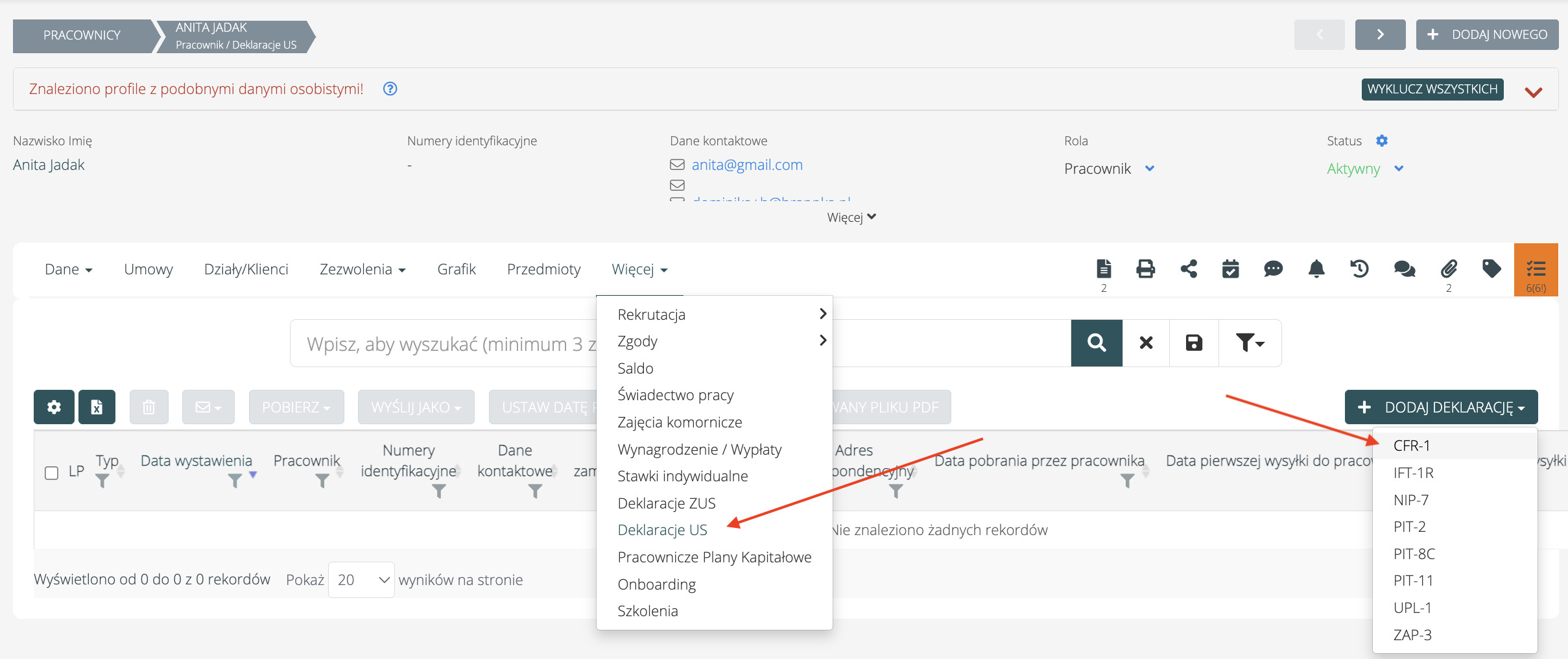Click the magnifier search button
The image size is (1568, 659).
1097,343
